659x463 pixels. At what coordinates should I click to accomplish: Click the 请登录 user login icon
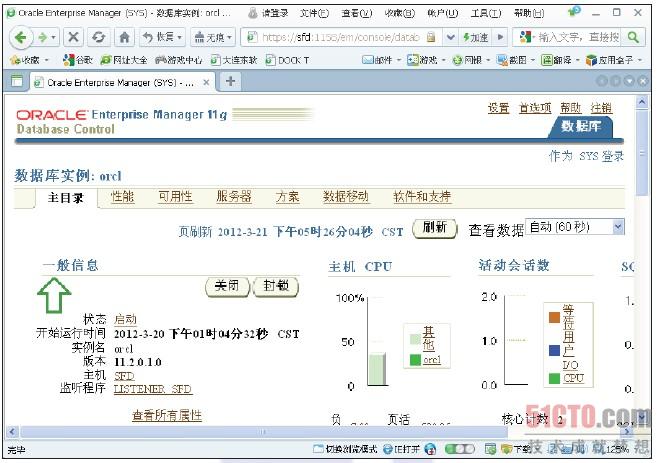268,13
